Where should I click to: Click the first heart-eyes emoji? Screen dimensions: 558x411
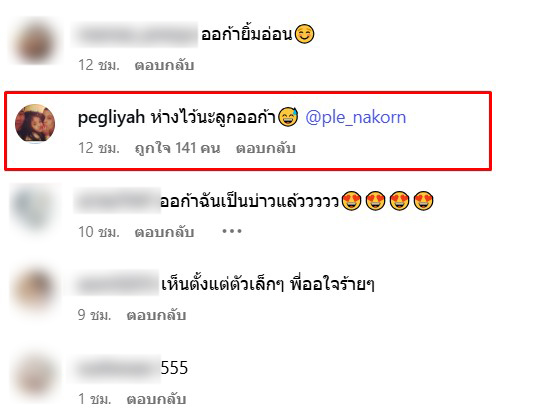click(x=352, y=201)
